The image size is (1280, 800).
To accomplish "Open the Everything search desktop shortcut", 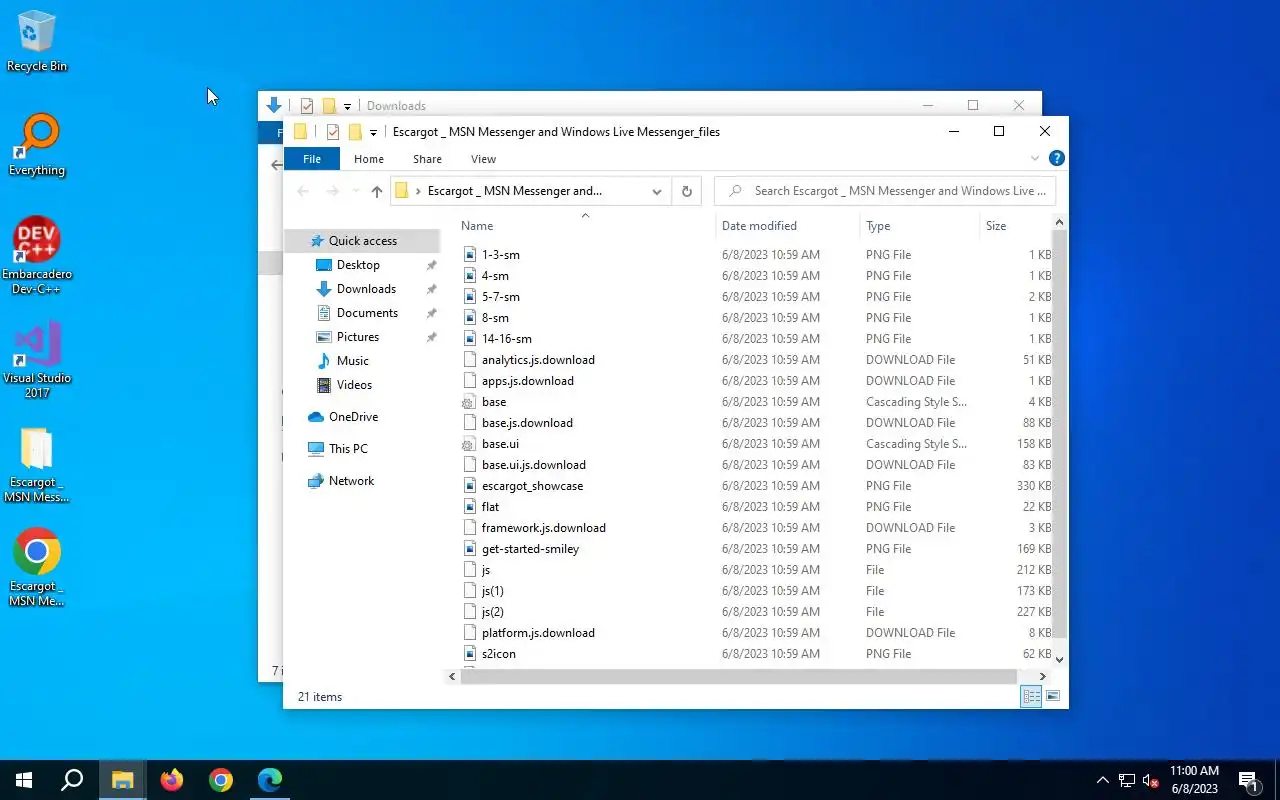I will pyautogui.click(x=37, y=145).
